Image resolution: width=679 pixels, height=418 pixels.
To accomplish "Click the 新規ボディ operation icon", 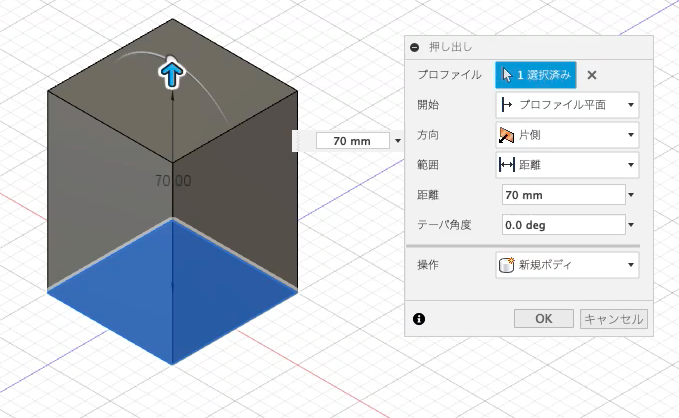I will (x=506, y=265).
